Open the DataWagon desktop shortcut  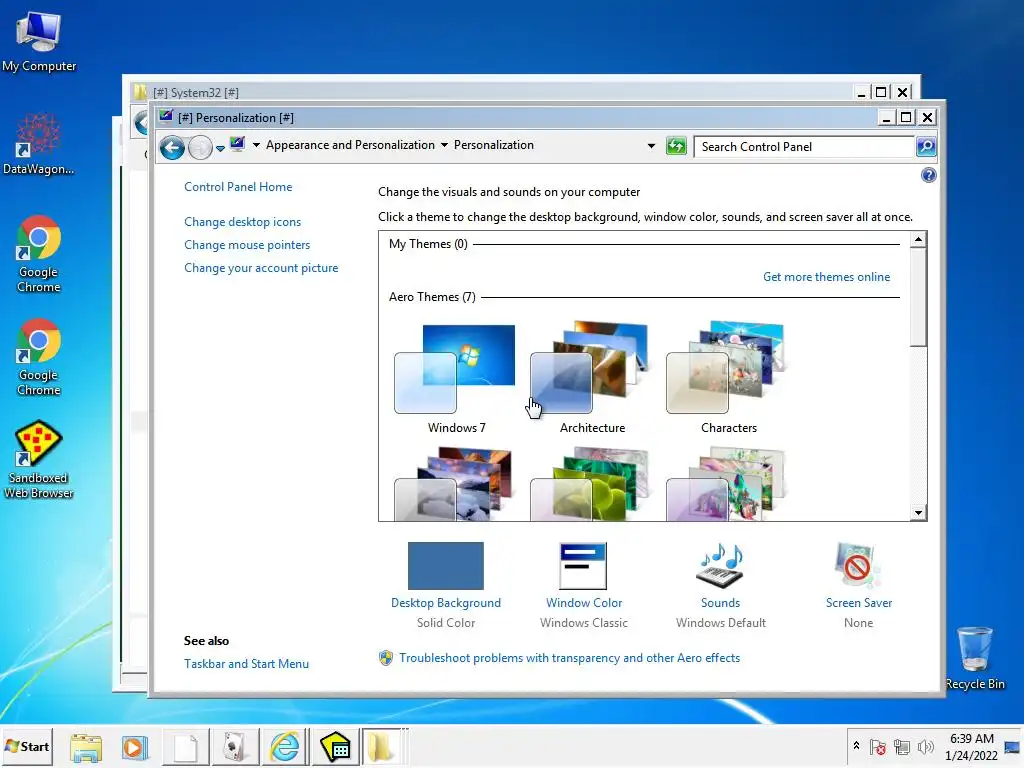tap(39, 145)
